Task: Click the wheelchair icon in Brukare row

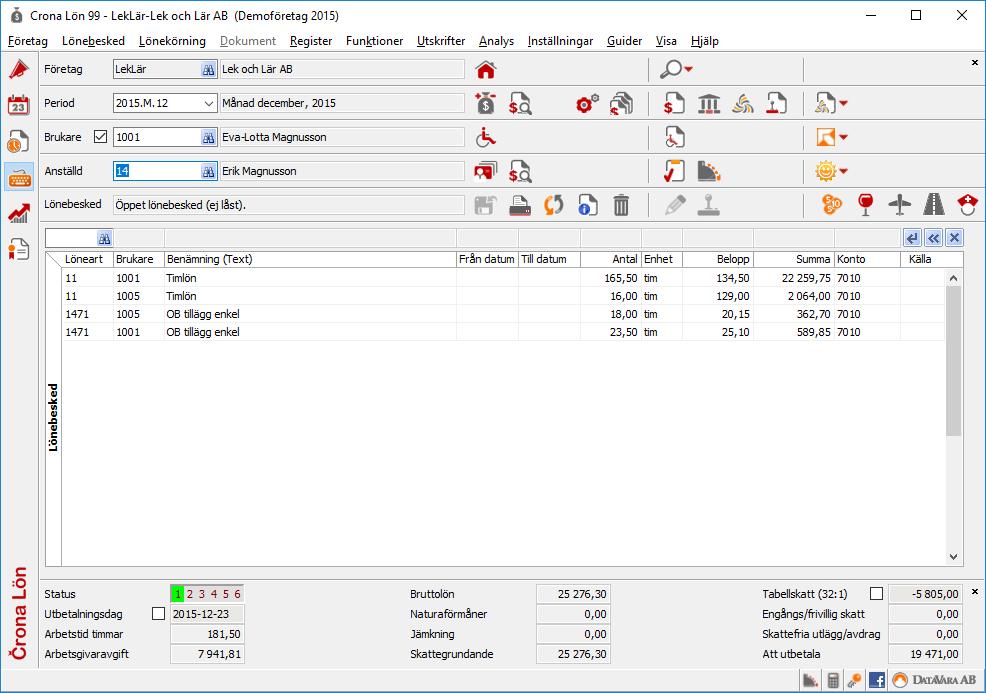Action: (485, 137)
